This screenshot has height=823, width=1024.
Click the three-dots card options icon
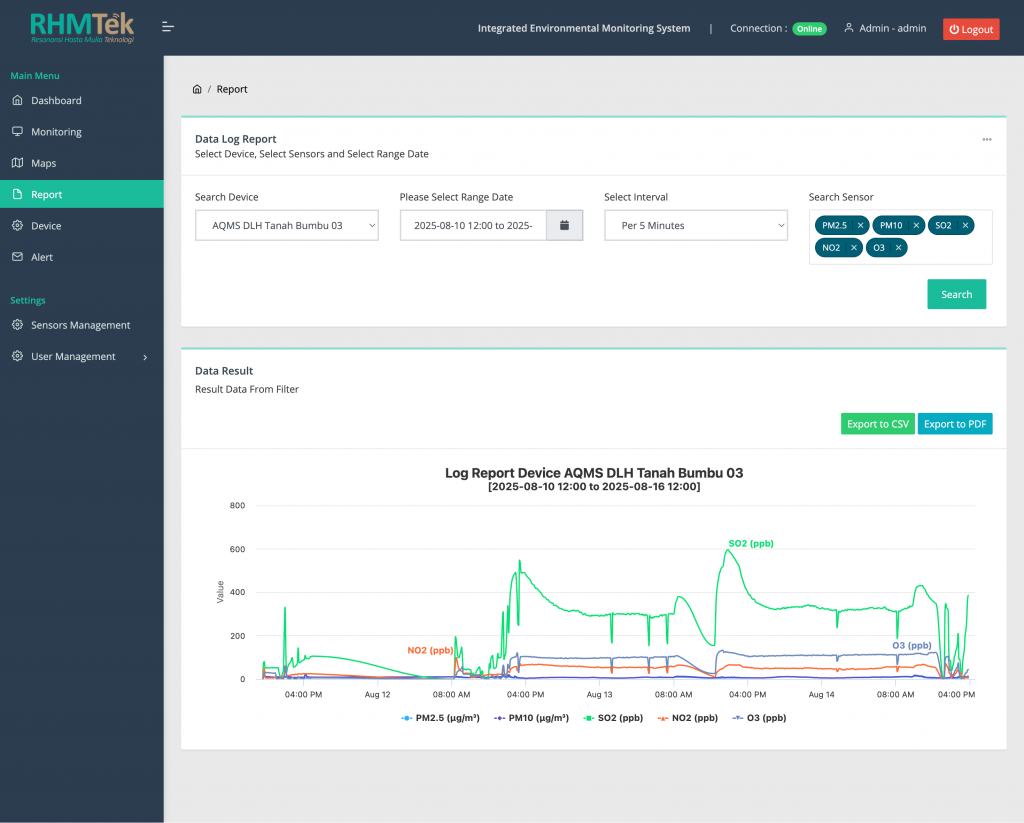pyautogui.click(x=987, y=140)
